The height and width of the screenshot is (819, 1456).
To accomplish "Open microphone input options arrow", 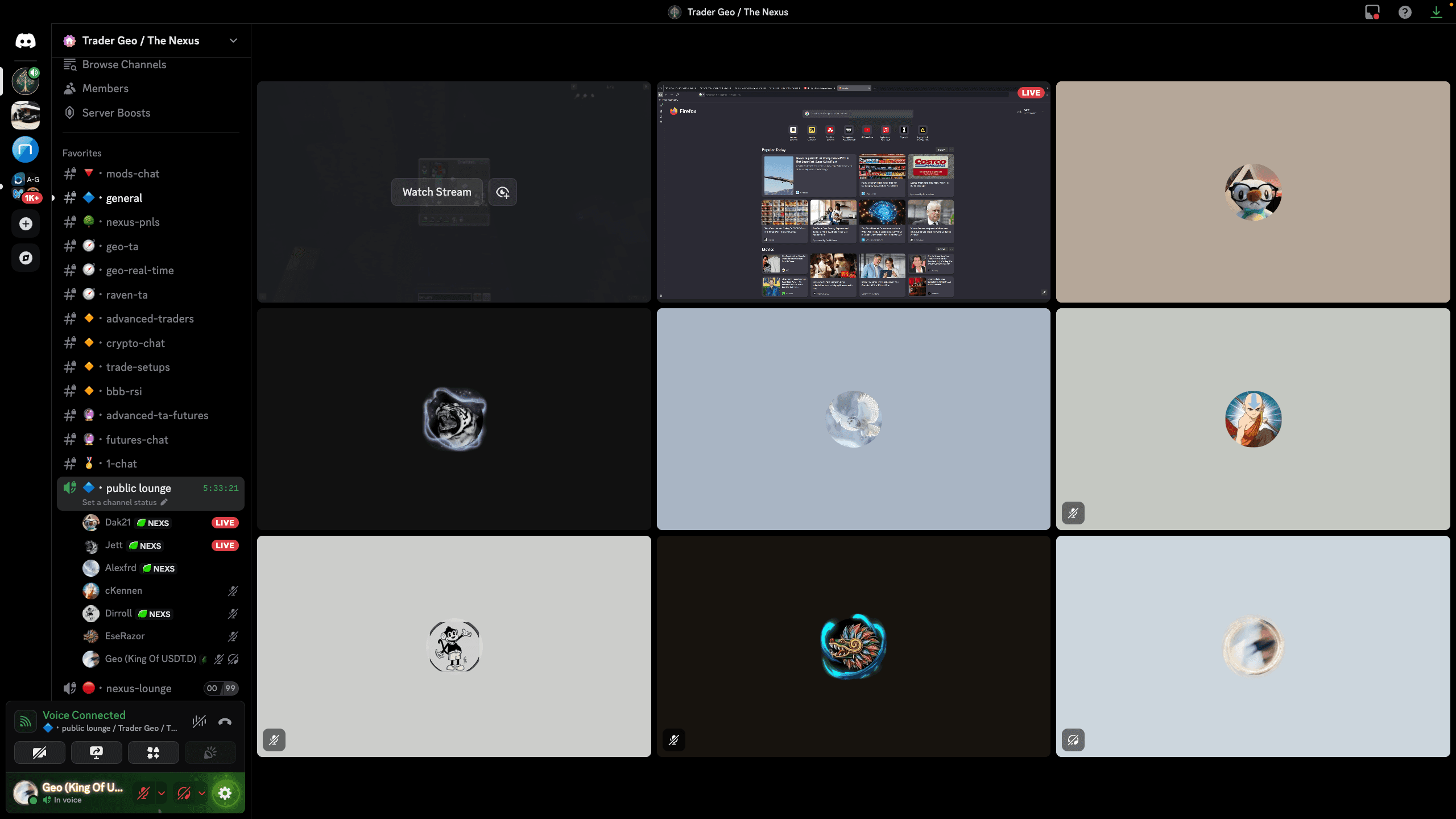I will coord(162,793).
